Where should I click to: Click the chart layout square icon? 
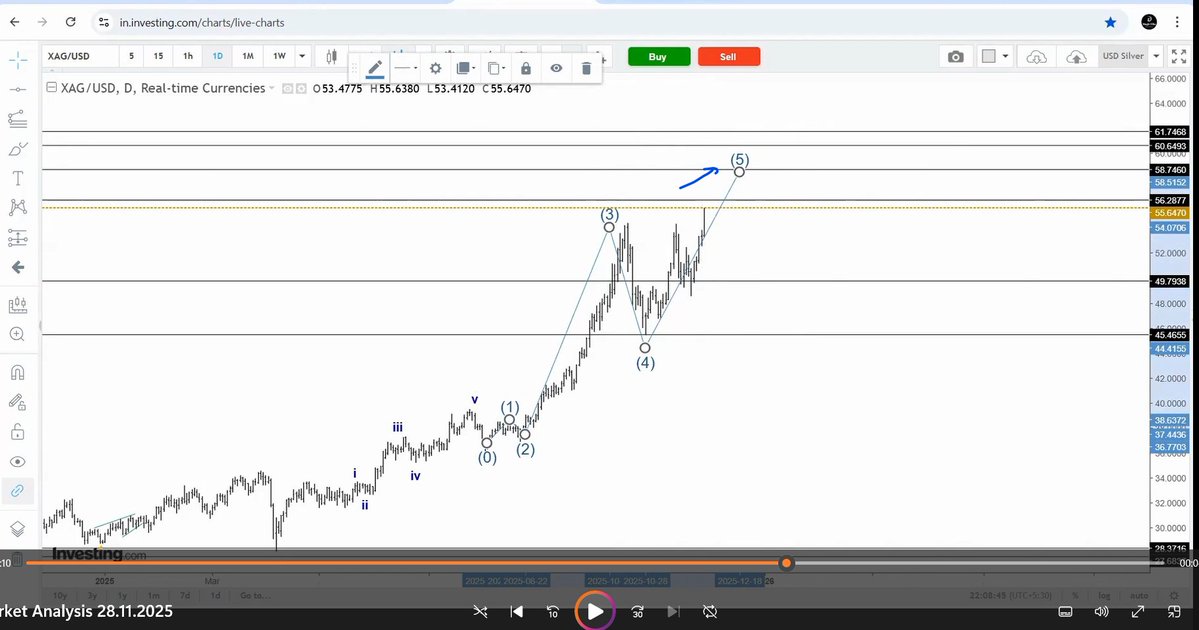(989, 56)
